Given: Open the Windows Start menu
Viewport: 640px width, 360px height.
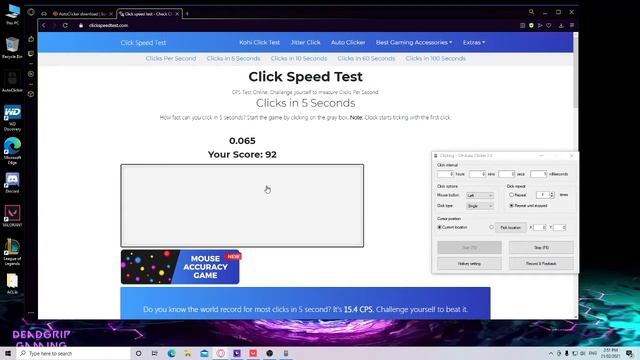Looking at the screenshot, I should tap(7, 353).
